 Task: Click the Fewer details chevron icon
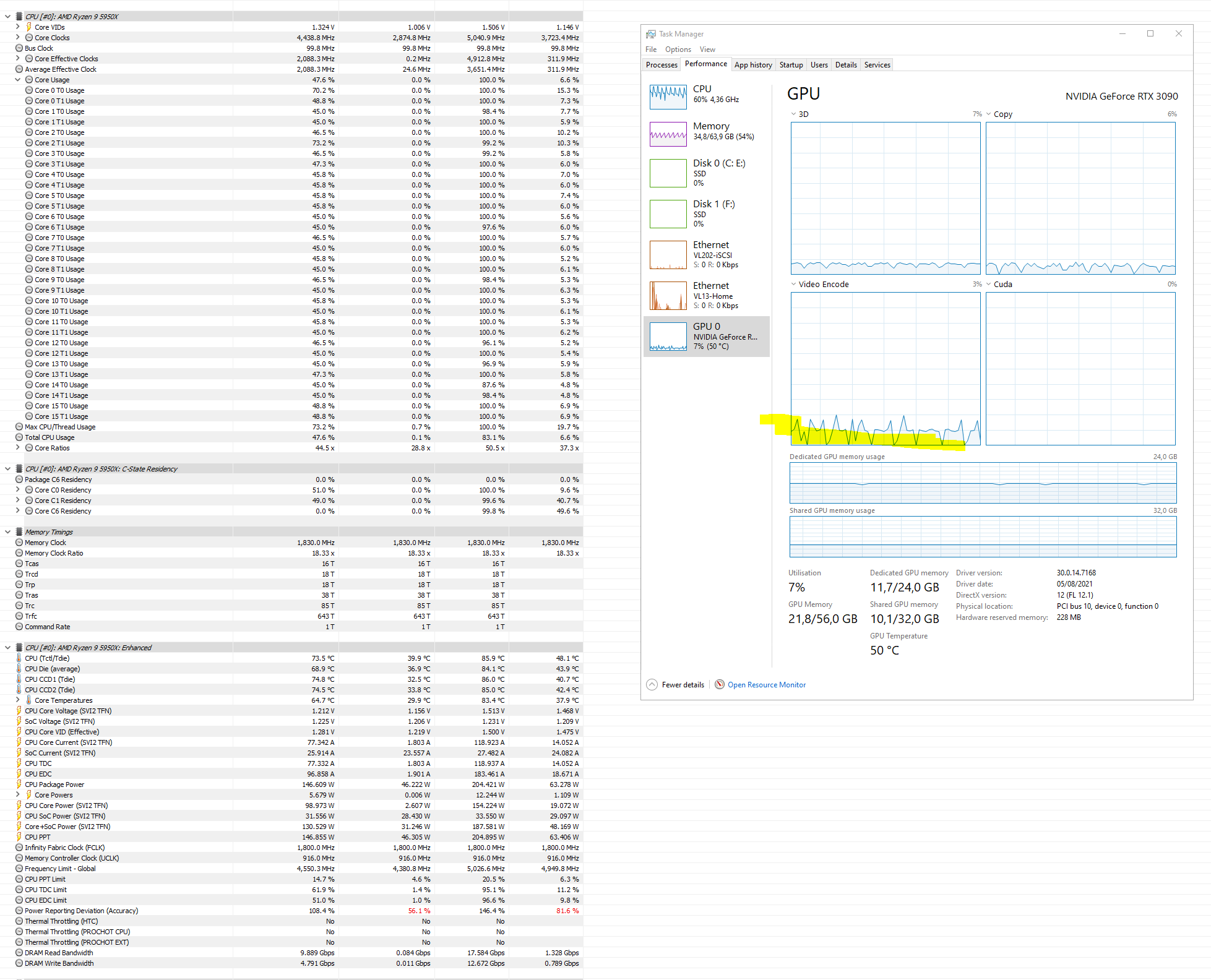(x=652, y=684)
